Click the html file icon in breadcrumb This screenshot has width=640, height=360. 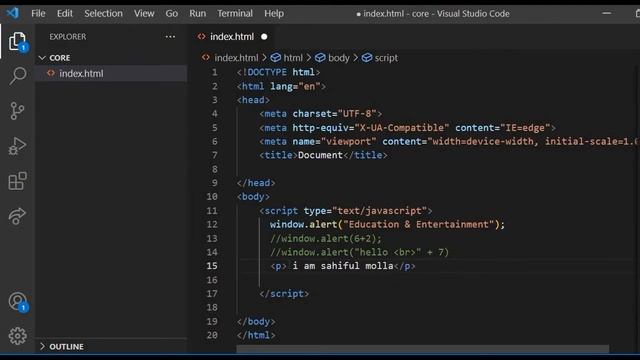[x=206, y=58]
